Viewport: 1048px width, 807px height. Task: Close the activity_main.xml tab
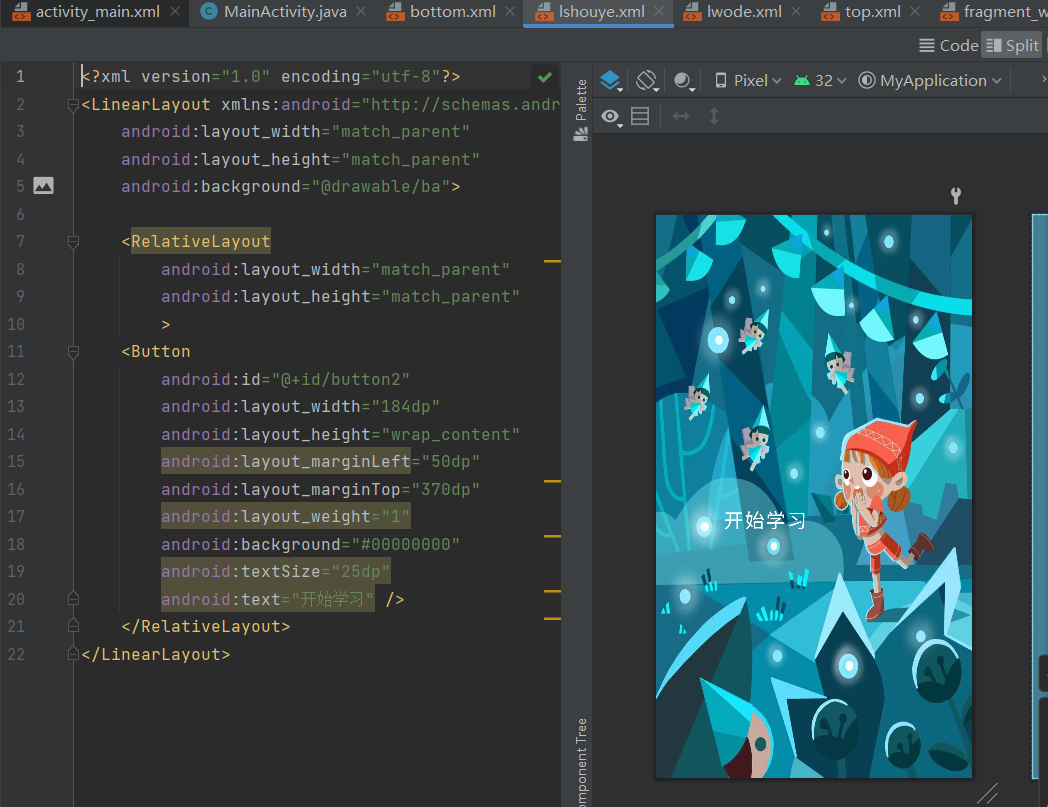click(x=175, y=11)
